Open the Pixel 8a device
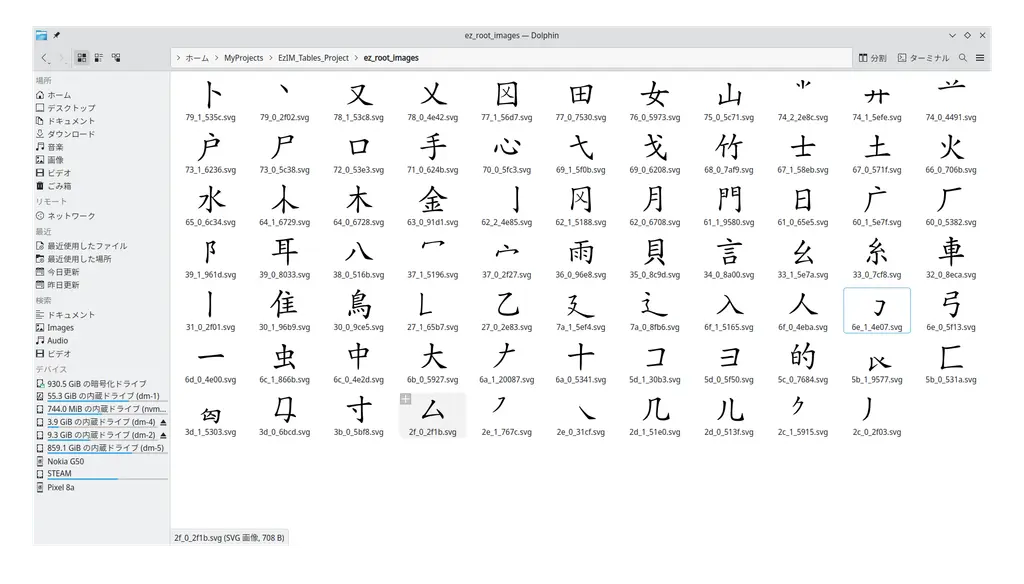Viewport: 1024px width, 584px height. (60, 487)
